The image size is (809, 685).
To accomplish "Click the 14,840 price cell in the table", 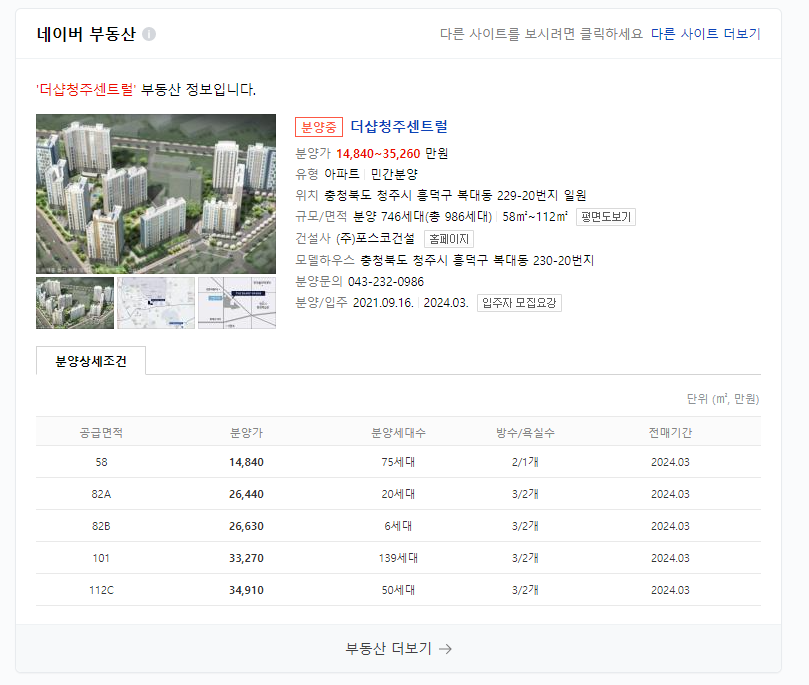I will (x=246, y=462).
